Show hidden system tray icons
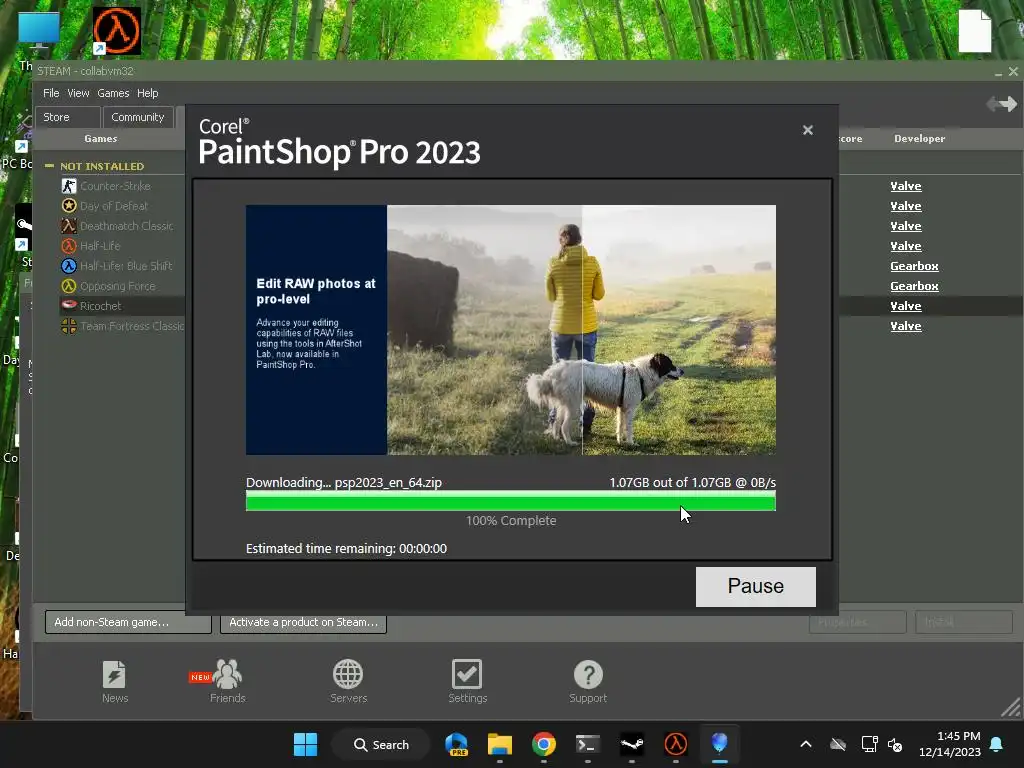 point(806,744)
